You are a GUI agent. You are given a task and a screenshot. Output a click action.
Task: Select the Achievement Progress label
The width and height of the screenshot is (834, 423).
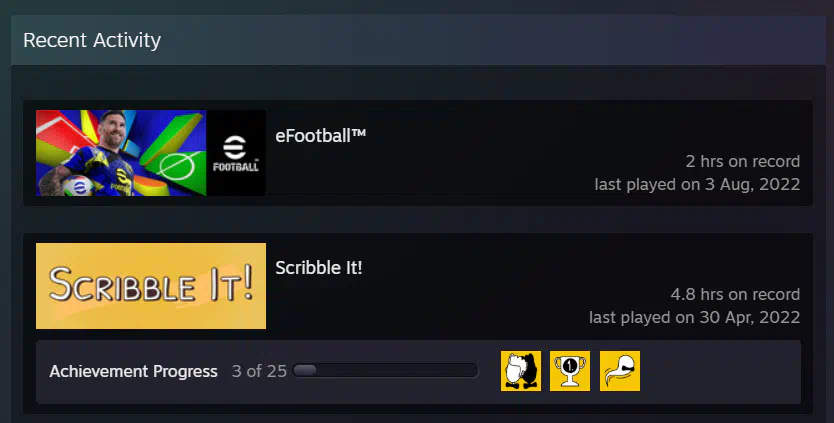134,371
